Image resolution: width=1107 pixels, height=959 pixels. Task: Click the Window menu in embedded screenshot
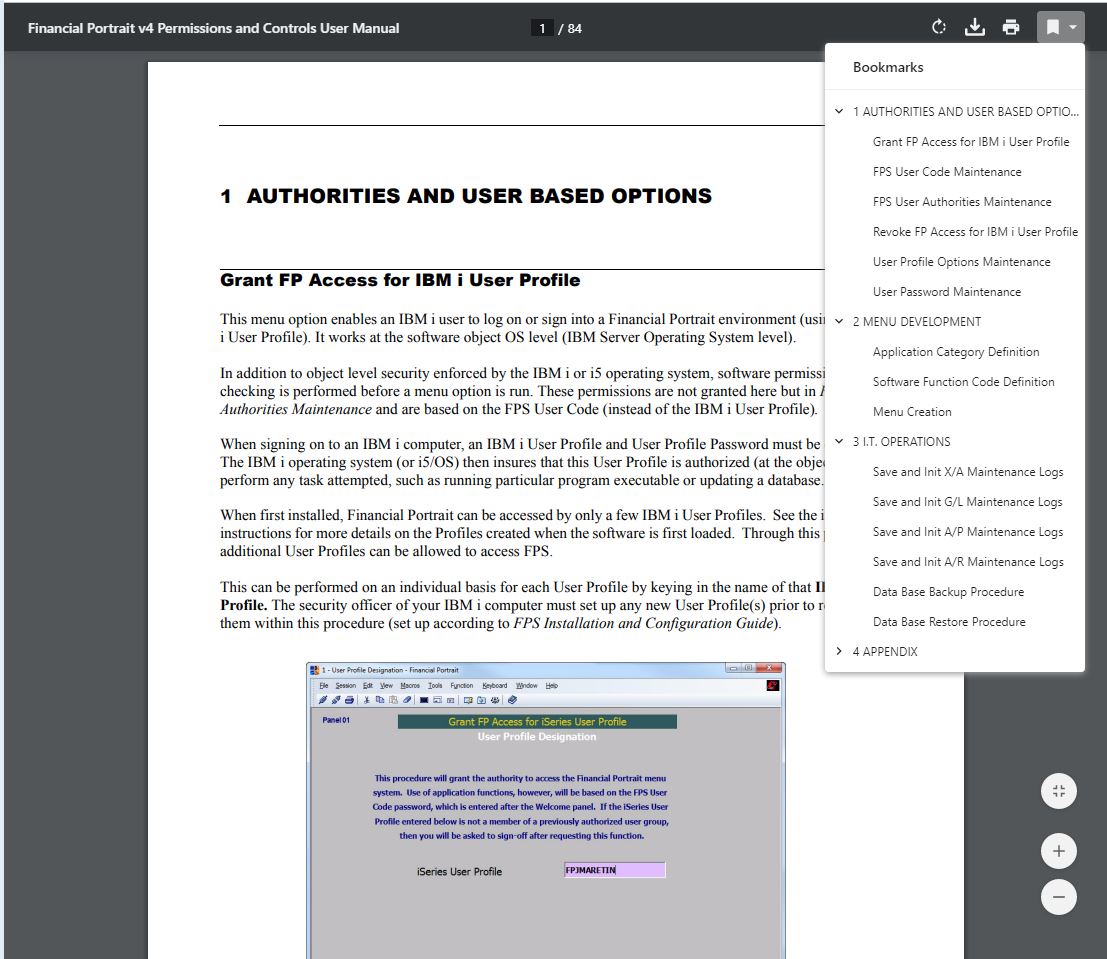click(x=526, y=685)
